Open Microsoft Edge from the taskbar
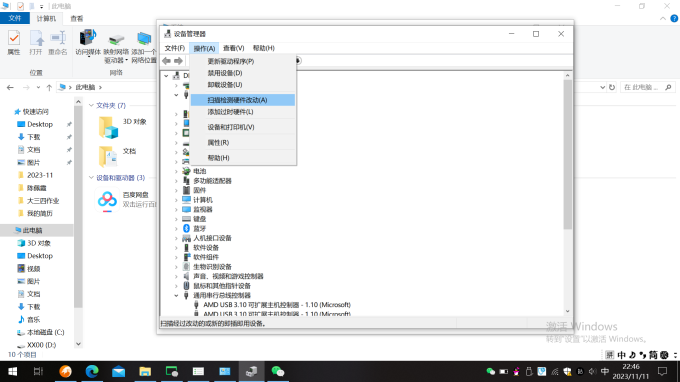Screen dimensions: 680x382 pos(92,372)
